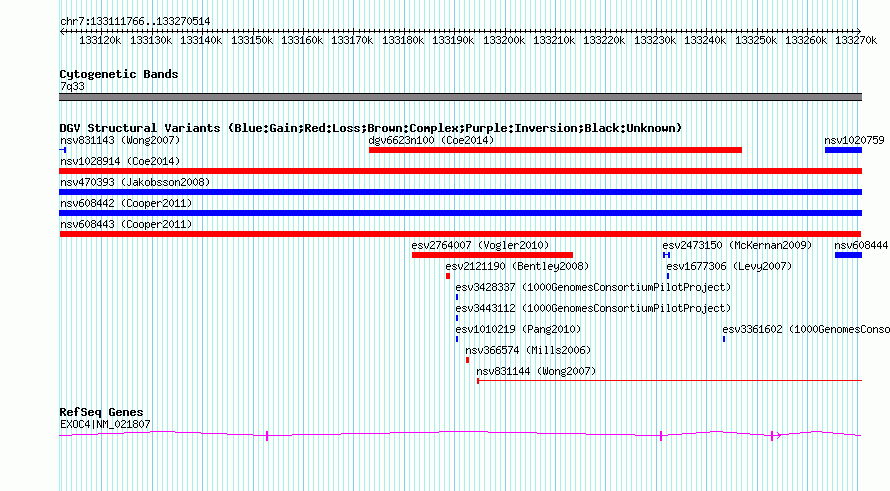Select the EXOC4 exon mark under esv2473150
The height and width of the screenshot is (491, 890).
pos(661,436)
